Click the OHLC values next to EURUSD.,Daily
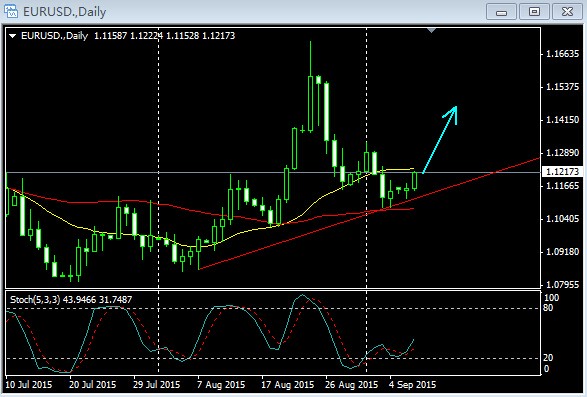The height and width of the screenshot is (397, 587). tap(164, 36)
